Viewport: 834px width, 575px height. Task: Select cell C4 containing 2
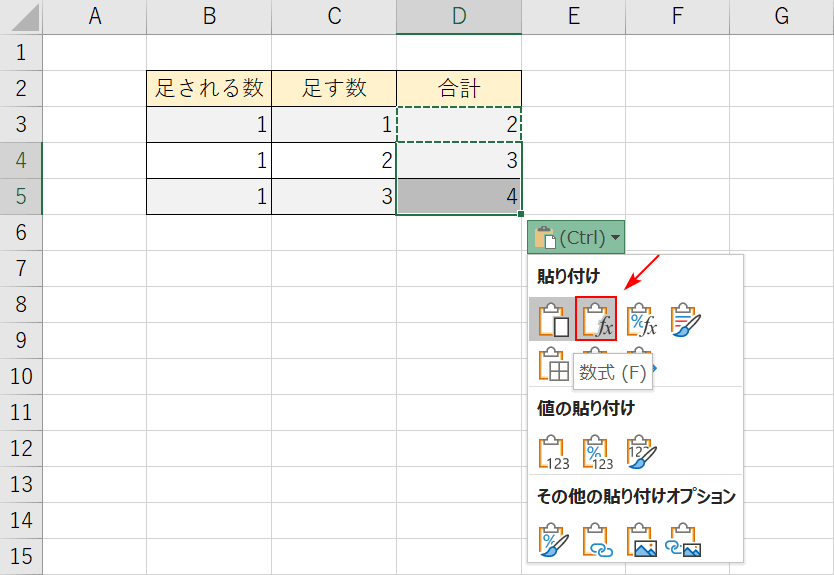point(334,160)
